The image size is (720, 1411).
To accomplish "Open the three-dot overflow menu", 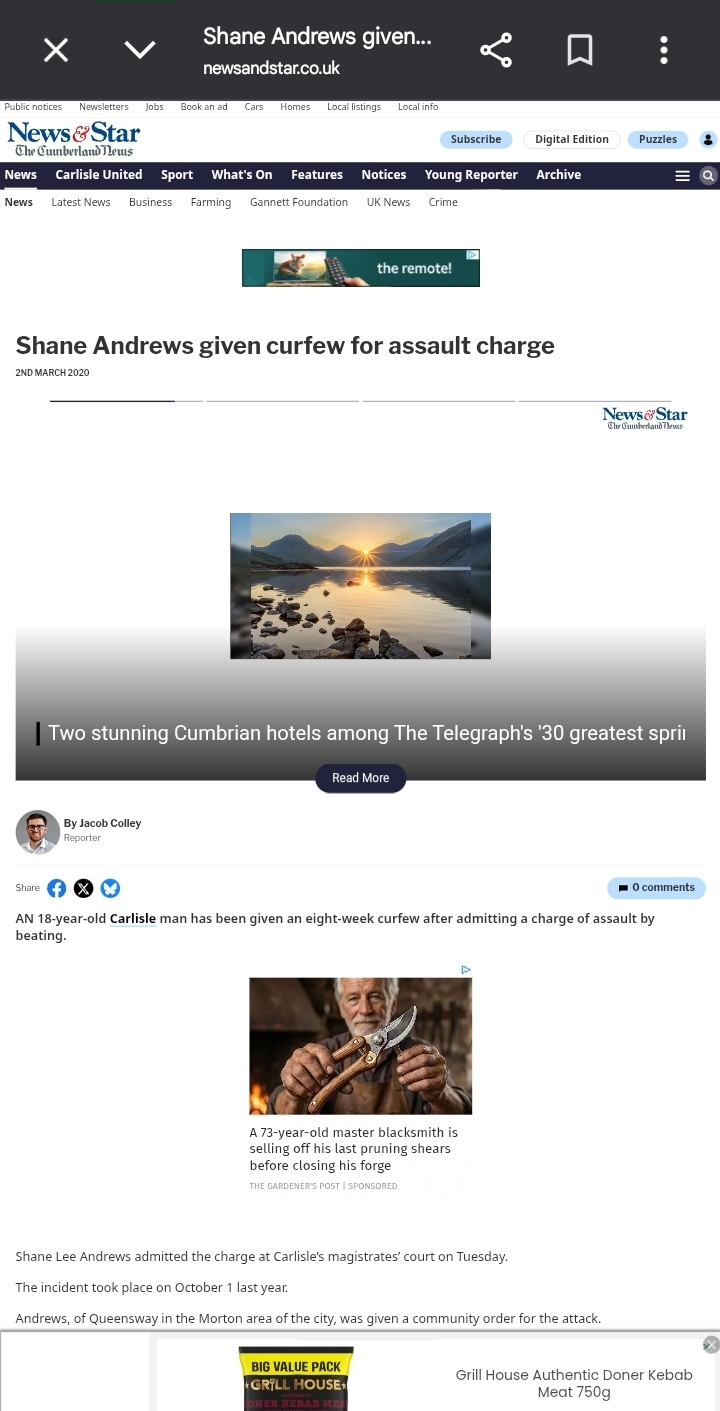I will point(664,50).
